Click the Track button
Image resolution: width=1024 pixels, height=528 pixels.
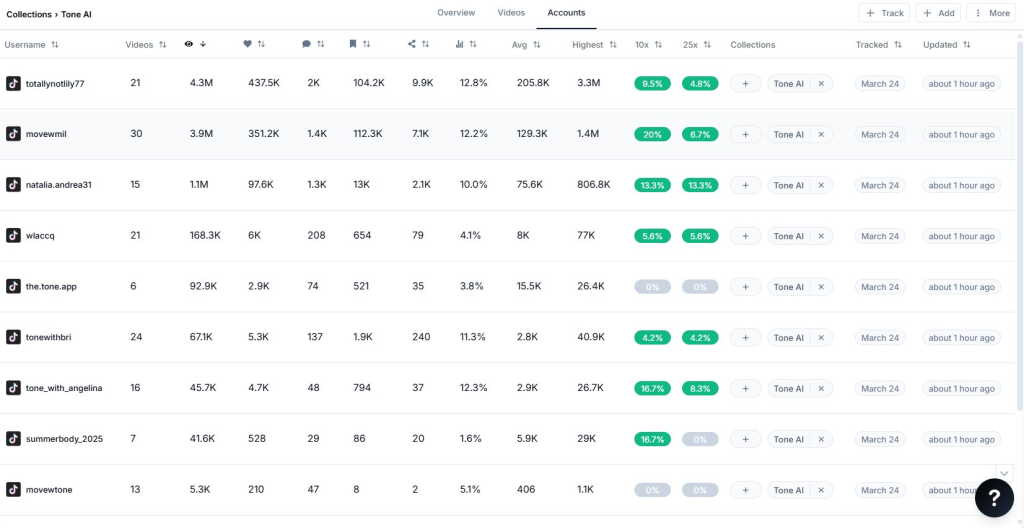884,13
